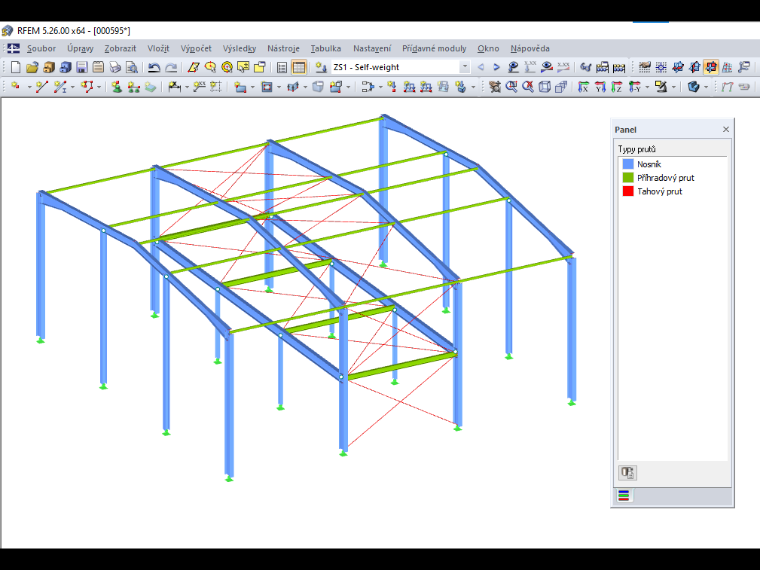Open the Úpravy menu

[80, 48]
